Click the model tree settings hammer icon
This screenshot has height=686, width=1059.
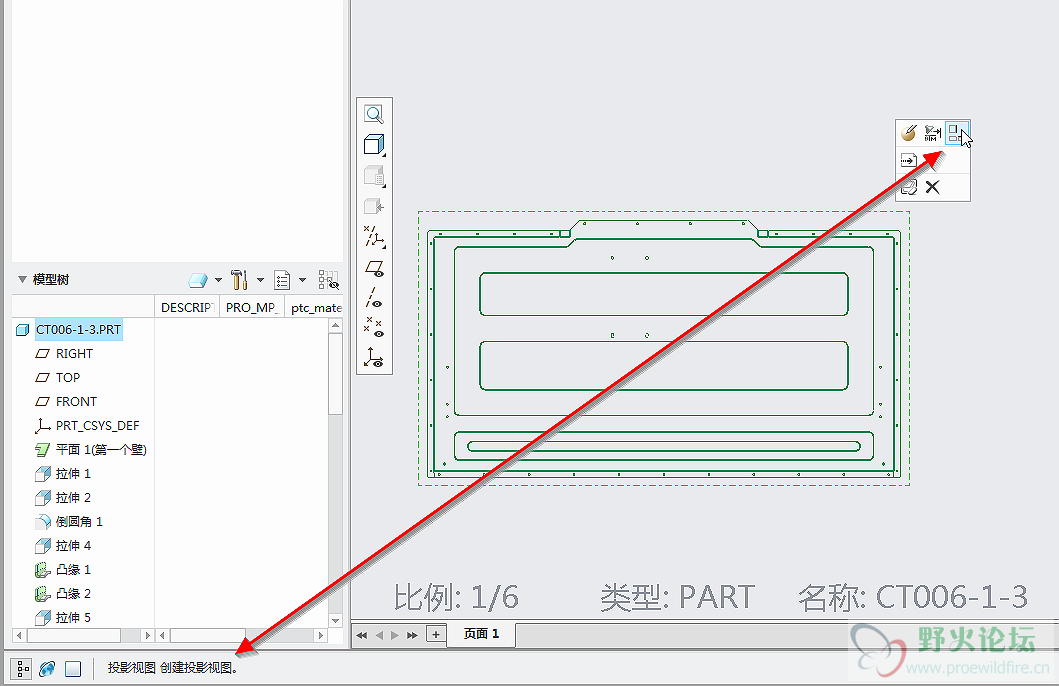pos(239,280)
